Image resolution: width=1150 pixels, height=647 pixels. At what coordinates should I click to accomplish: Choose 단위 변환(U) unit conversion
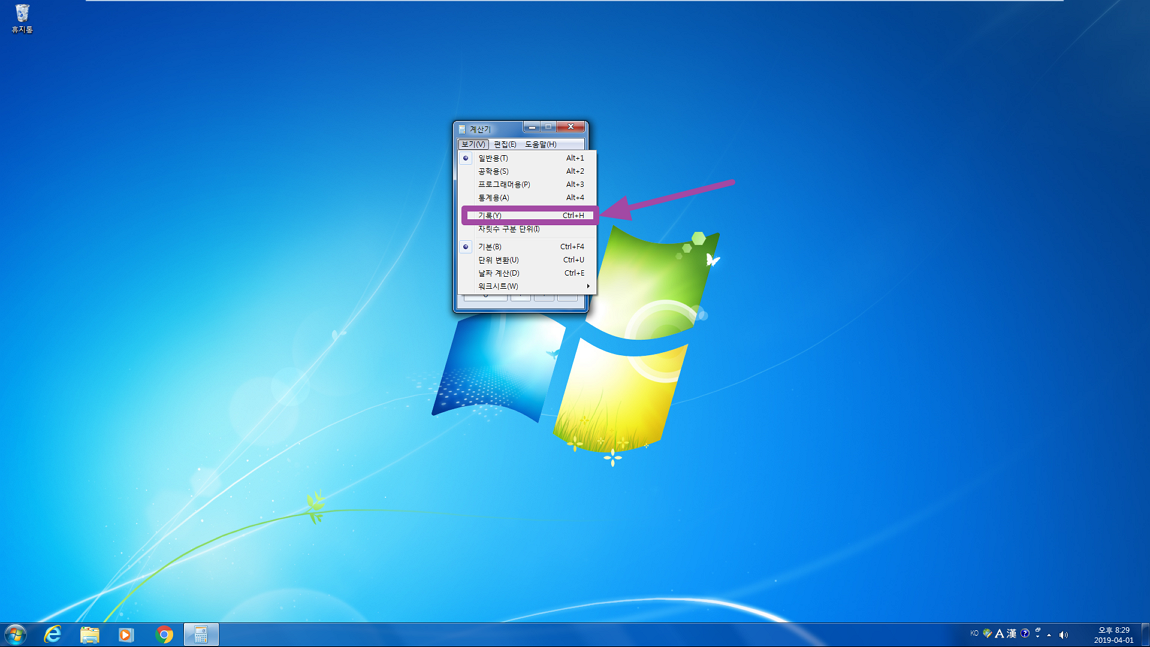(527, 260)
